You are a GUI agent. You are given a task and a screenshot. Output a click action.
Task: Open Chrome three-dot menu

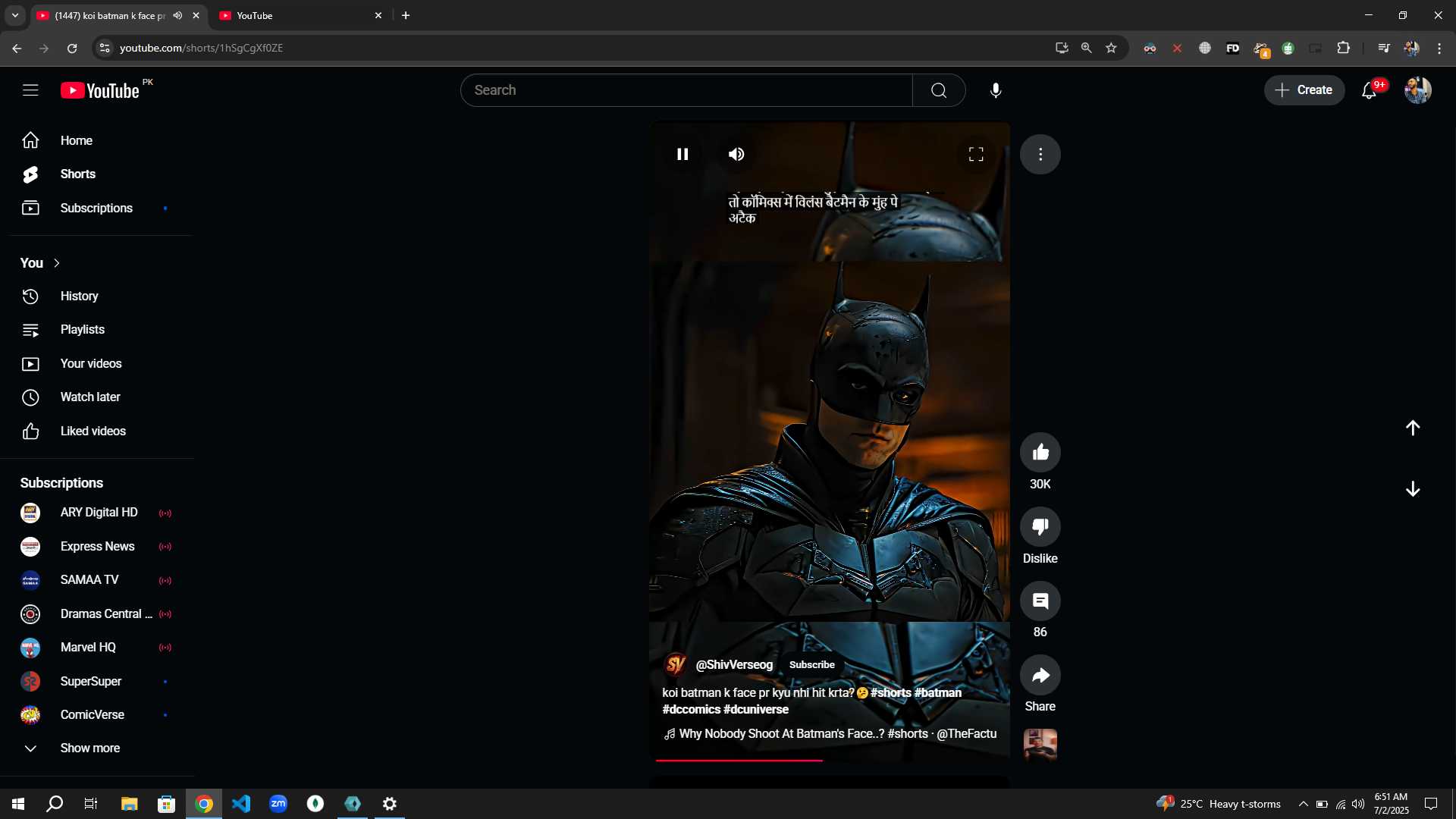point(1439,48)
